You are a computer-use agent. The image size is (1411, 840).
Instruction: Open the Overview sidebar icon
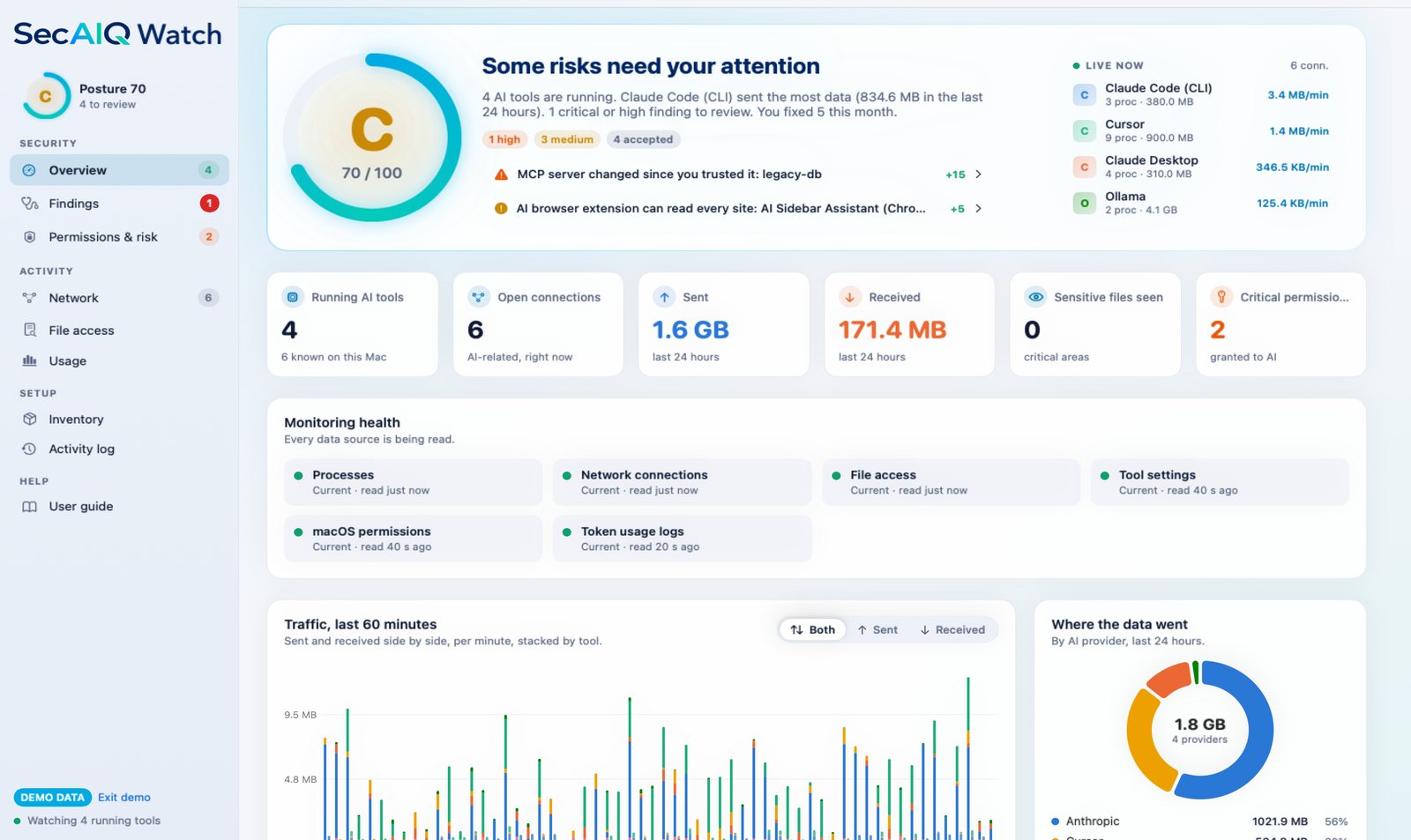pos(29,170)
